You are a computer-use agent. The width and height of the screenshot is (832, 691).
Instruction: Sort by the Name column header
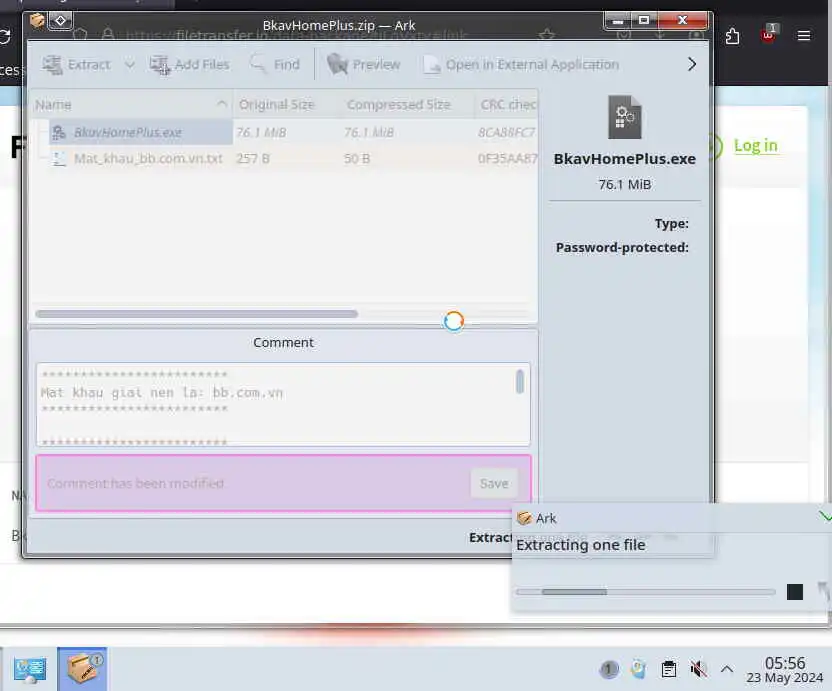click(x=131, y=105)
